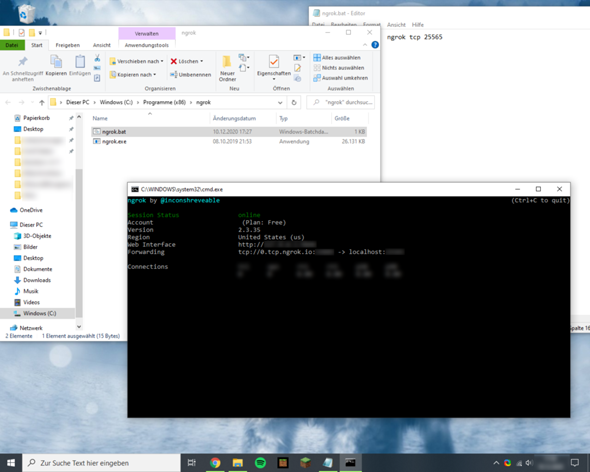Open the Datei tab in Explorer
The width and height of the screenshot is (590, 472).
click(12, 45)
